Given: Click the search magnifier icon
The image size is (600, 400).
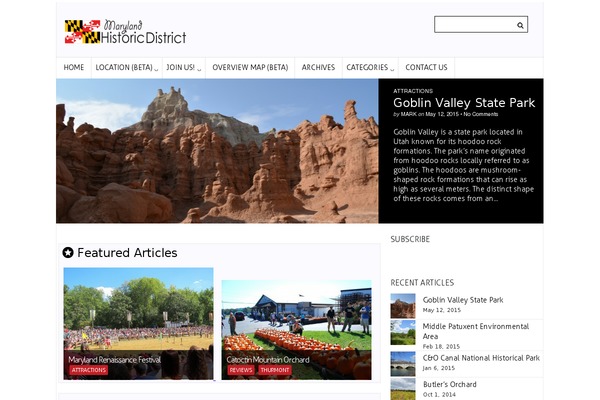Looking at the screenshot, I should coord(520,25).
